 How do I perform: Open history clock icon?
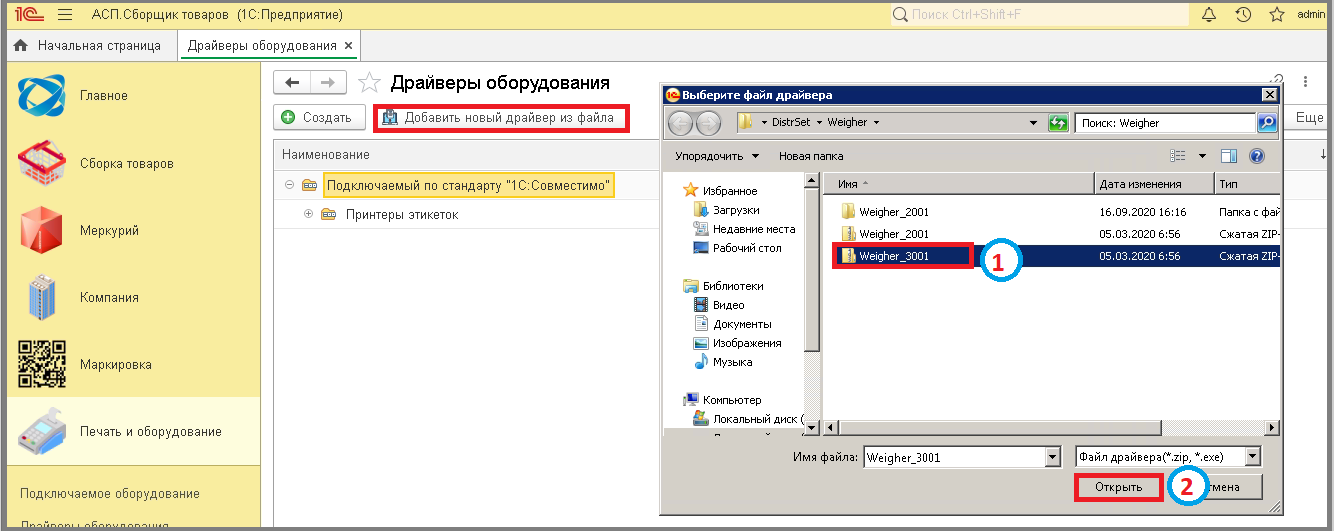(x=1243, y=14)
